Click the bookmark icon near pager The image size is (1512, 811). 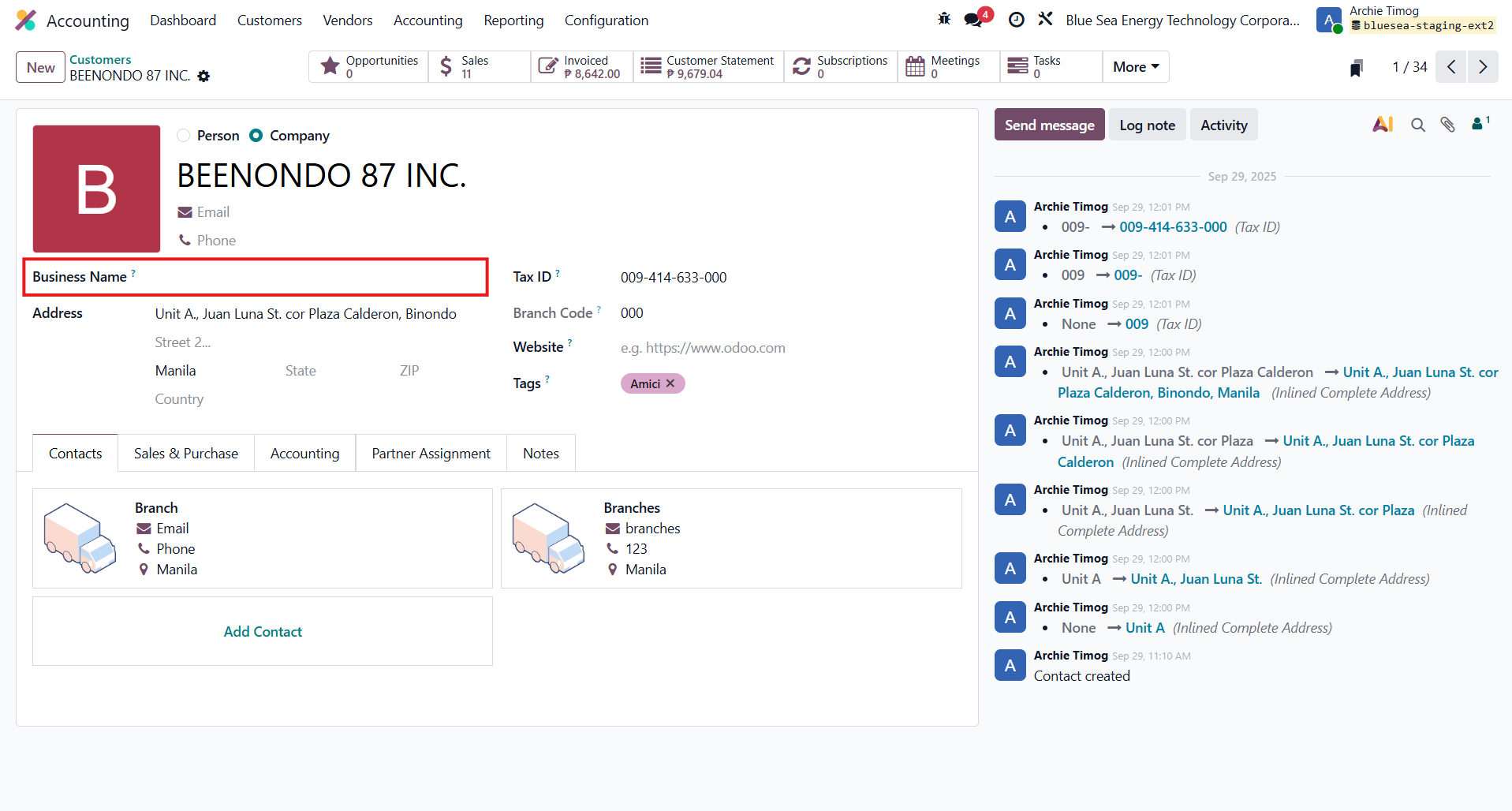click(x=1356, y=68)
